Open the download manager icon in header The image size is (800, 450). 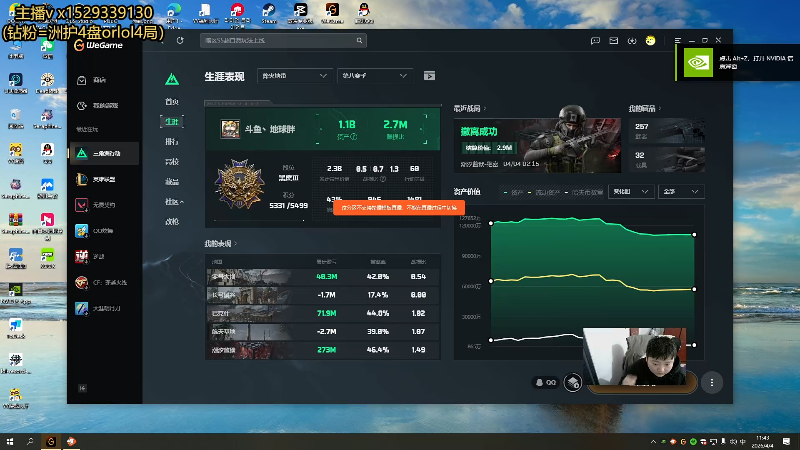[x=632, y=40]
